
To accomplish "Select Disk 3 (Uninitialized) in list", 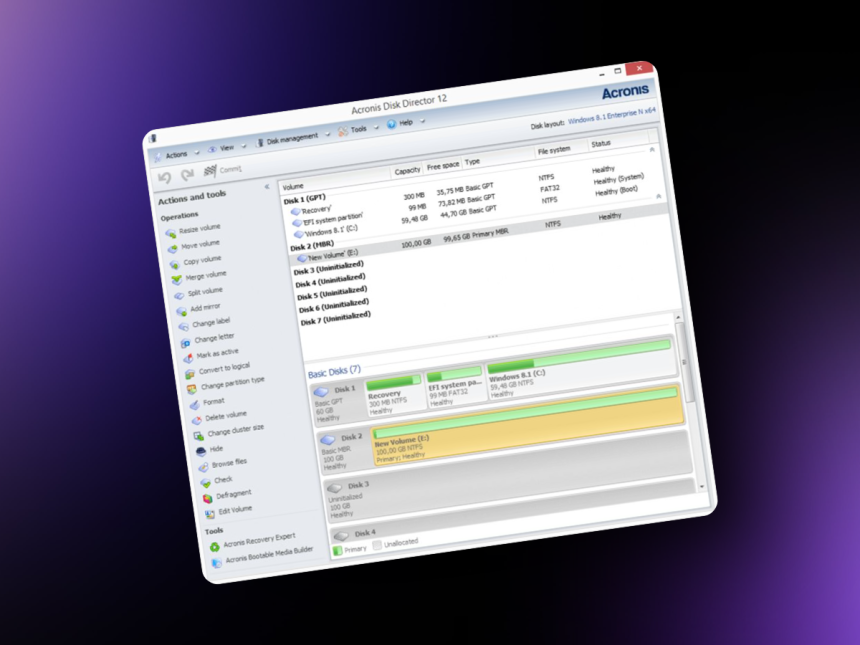I will pyautogui.click(x=328, y=268).
